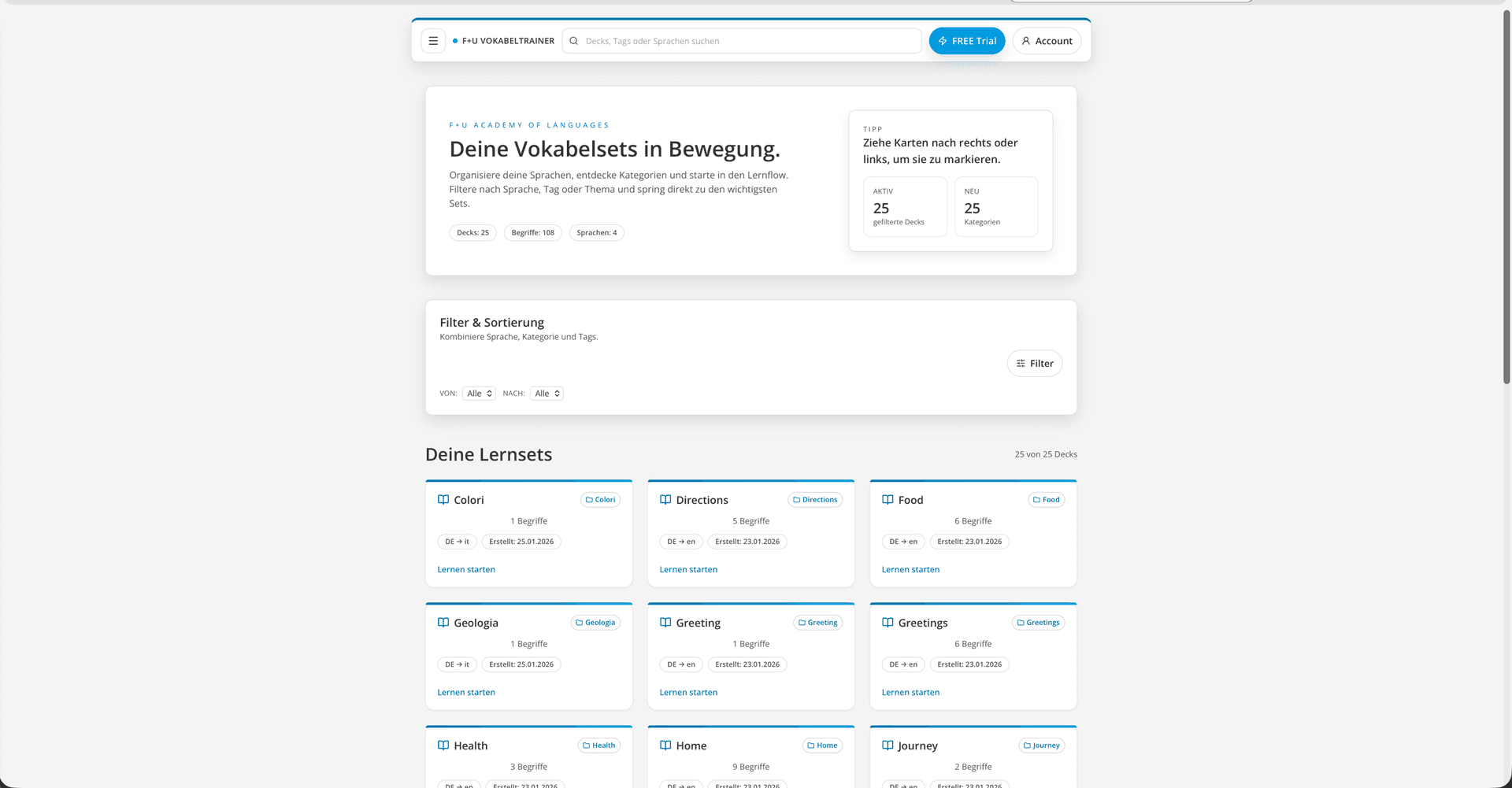Click the book icon on the Food deck
This screenshot has width=1512, height=788.
pyautogui.click(x=888, y=499)
